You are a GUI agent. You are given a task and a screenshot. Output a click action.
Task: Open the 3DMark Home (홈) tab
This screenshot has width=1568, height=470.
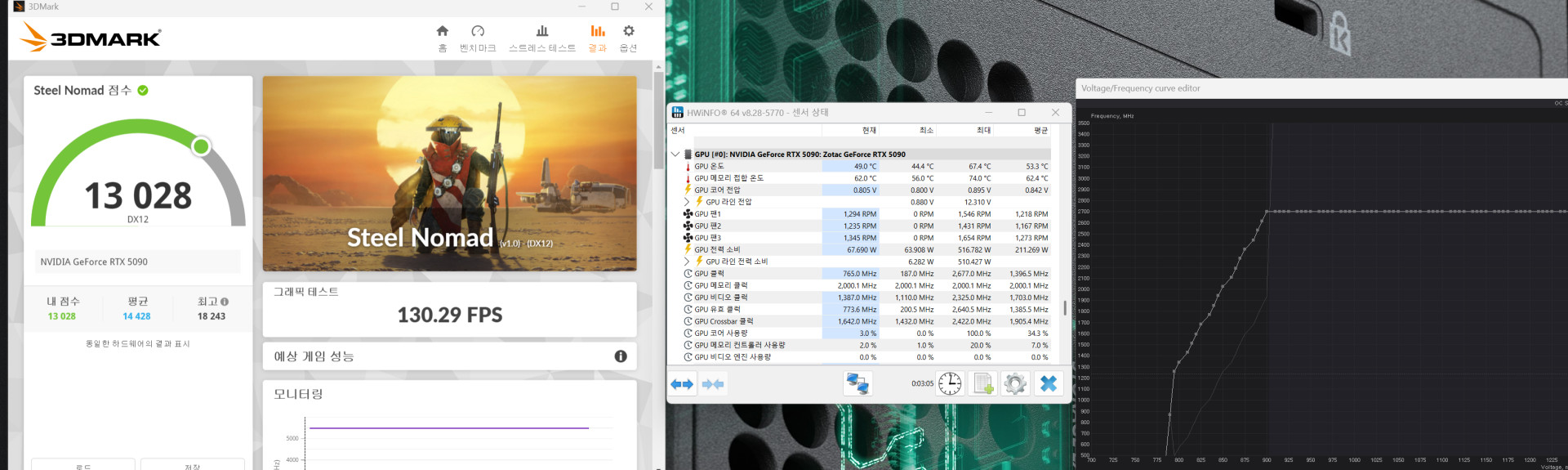(442, 38)
